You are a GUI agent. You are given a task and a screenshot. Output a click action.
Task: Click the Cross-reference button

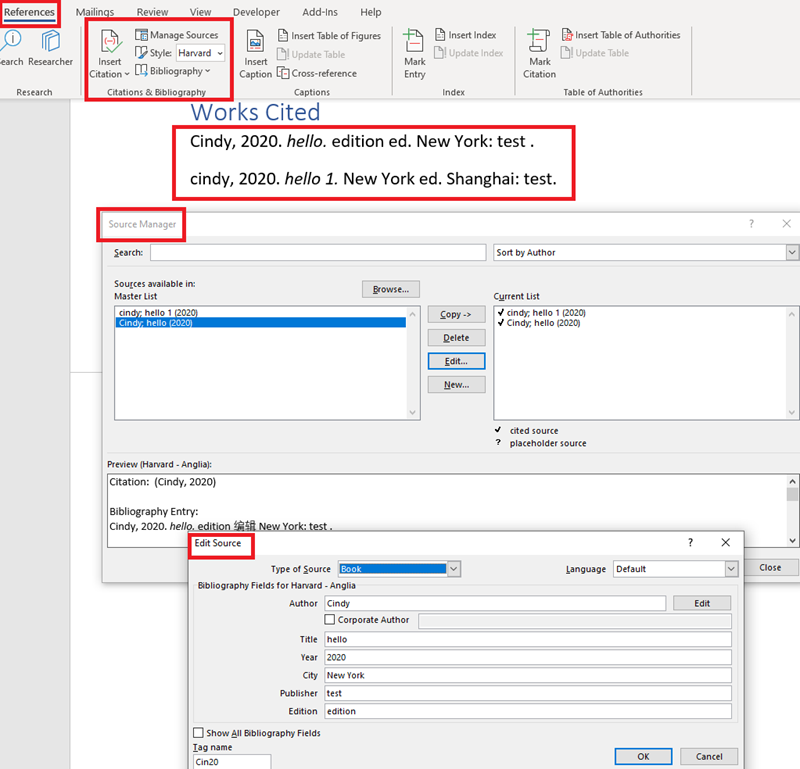317,73
